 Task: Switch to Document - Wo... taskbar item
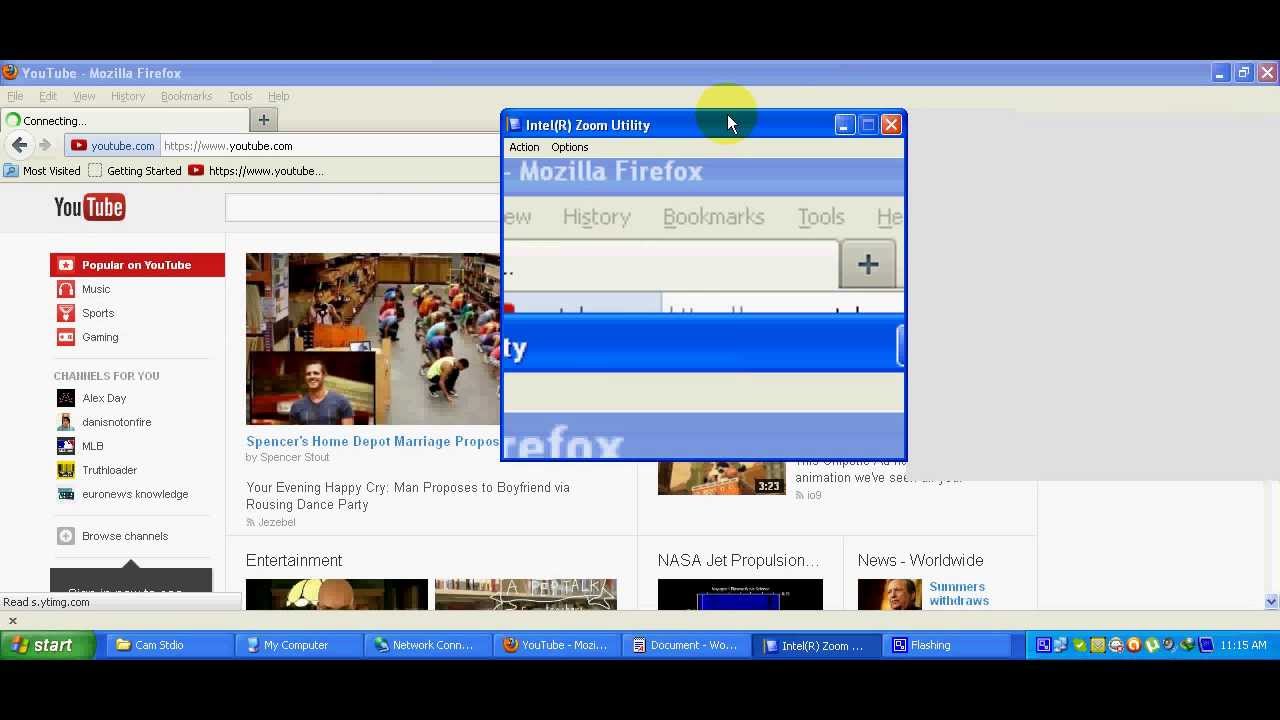click(684, 645)
